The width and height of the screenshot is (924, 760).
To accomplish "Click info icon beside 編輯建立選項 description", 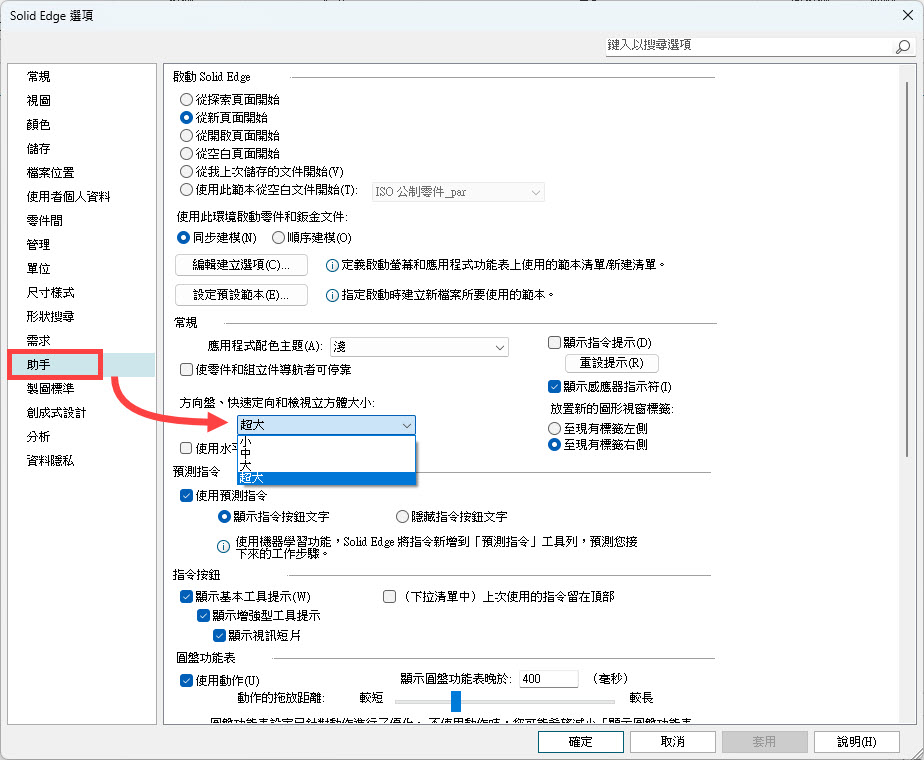I will coord(332,266).
